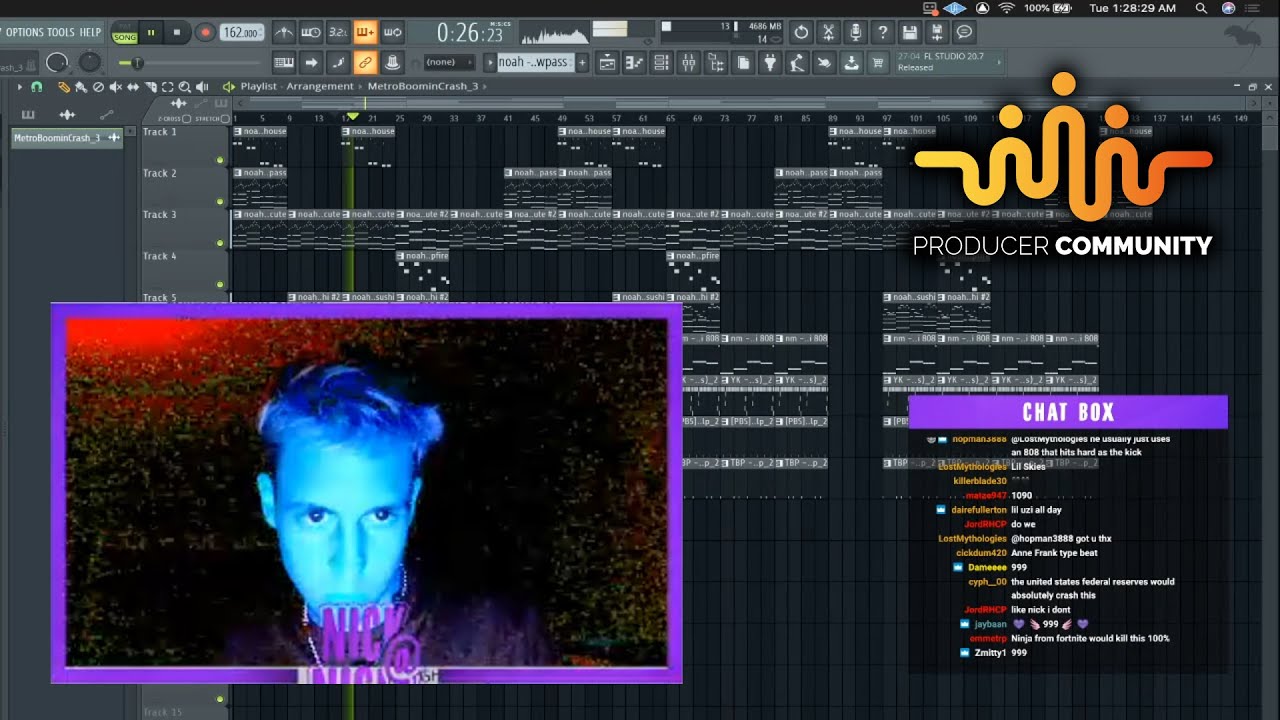Add new pattern with plus button
Image resolution: width=1280 pixels, height=720 pixels.
point(582,62)
